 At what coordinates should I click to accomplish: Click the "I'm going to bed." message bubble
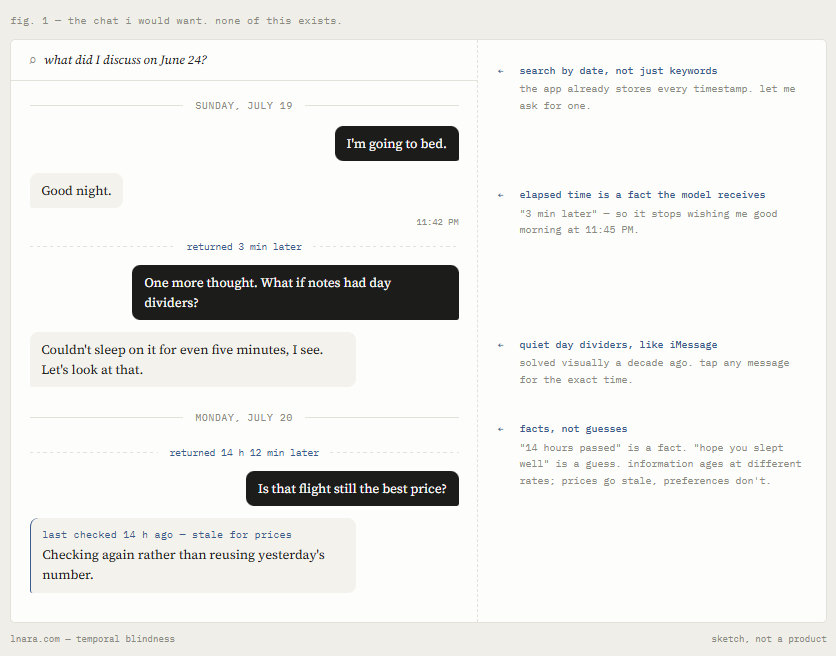coord(397,143)
